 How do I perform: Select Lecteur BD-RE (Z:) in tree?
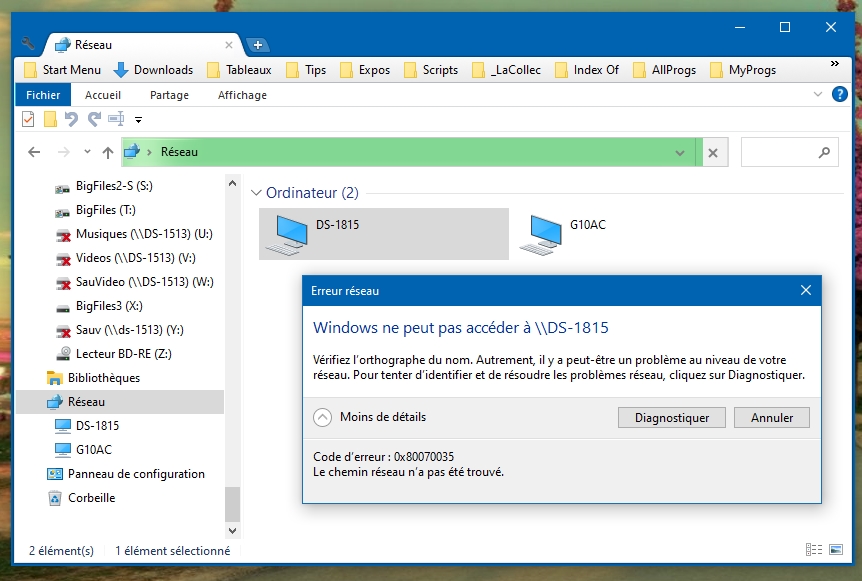point(123,354)
